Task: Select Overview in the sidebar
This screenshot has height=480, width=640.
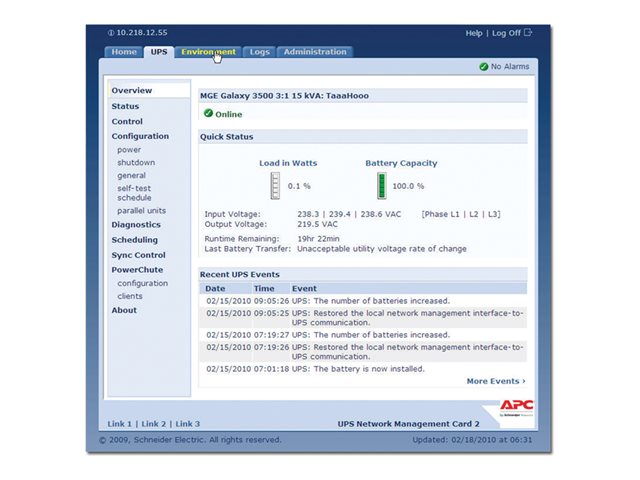Action: point(131,90)
